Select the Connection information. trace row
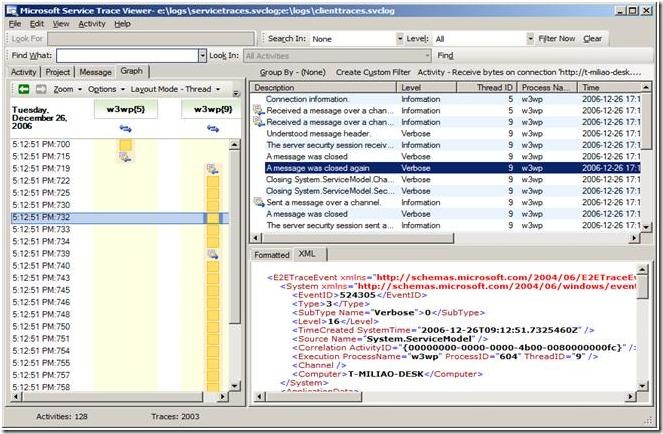Image resolution: width=663 pixels, height=434 pixels. 446,99
